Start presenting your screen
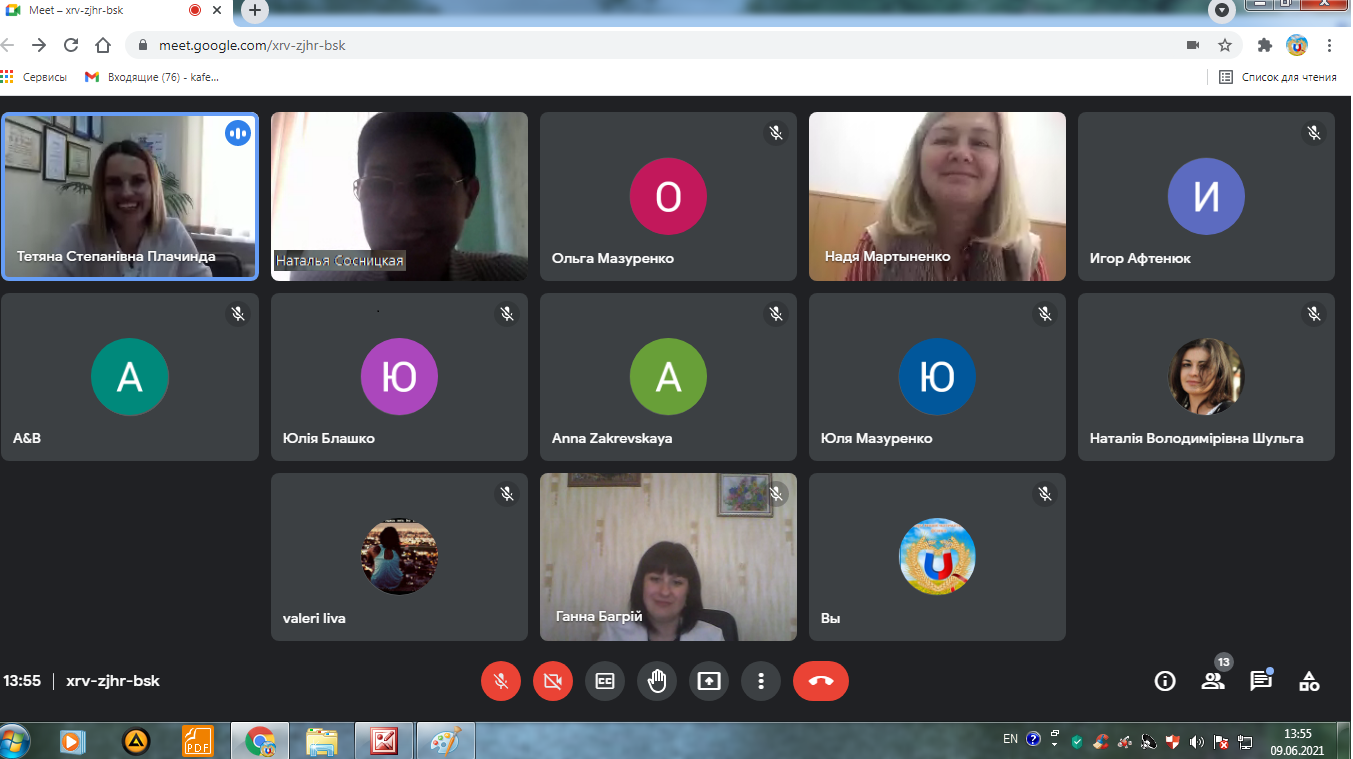 [709, 681]
